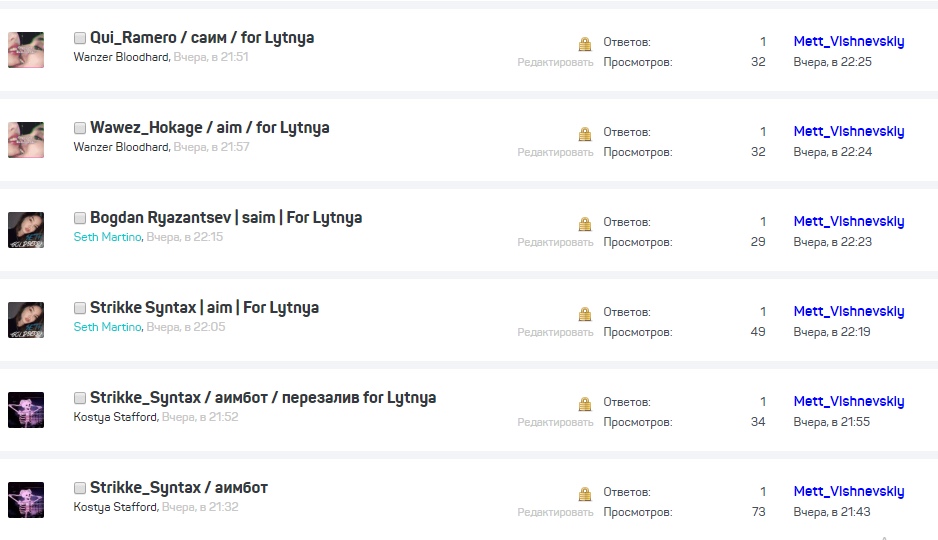
Task: Open avatar beside last Strikke_Syntax аимбот thread
Action: (x=26, y=499)
